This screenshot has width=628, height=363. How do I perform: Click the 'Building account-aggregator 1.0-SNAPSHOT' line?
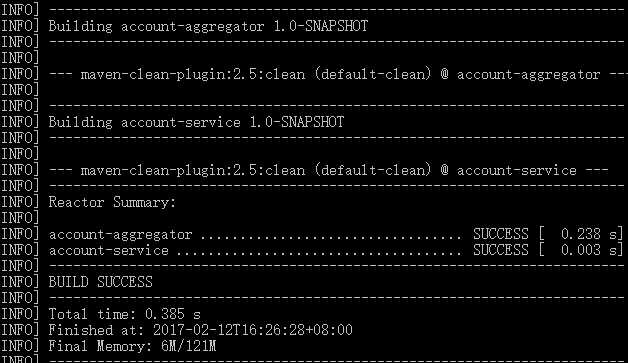pos(208,26)
